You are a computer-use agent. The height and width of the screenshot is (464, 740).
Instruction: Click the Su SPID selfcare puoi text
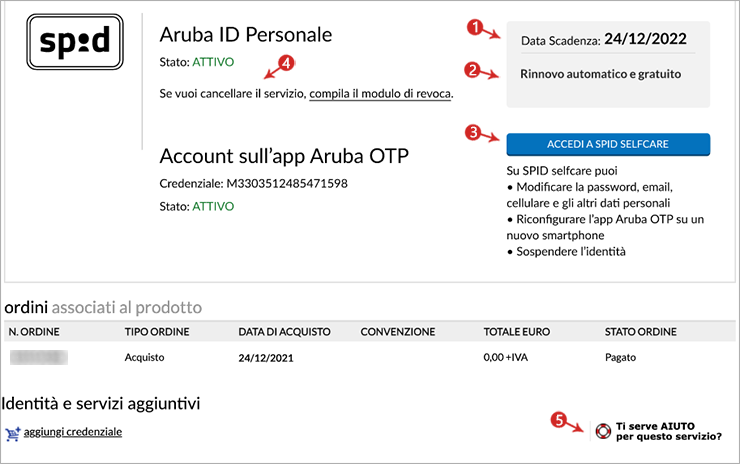click(x=562, y=170)
